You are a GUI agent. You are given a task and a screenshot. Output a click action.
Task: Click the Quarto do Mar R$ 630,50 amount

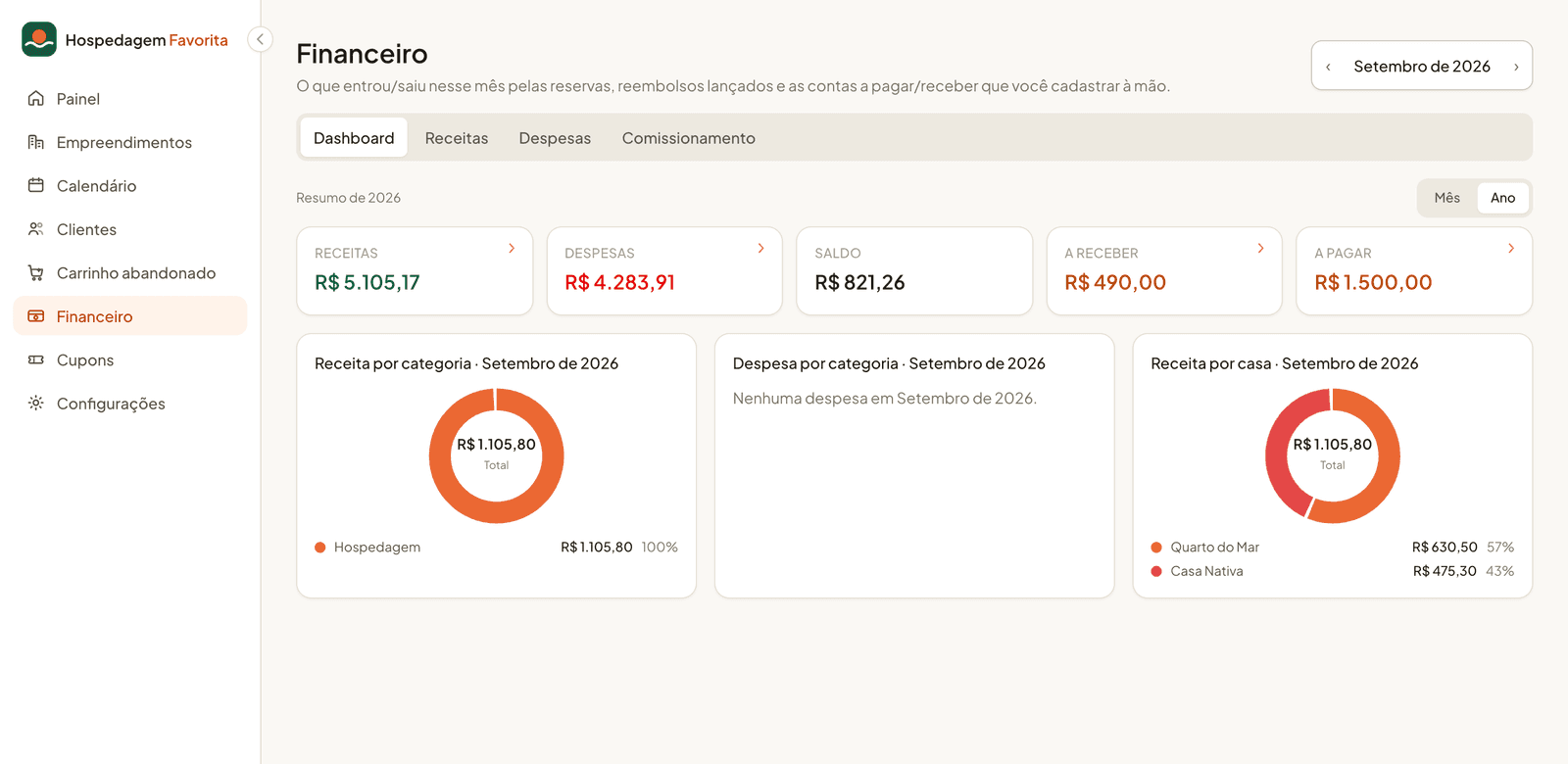[x=1445, y=548]
